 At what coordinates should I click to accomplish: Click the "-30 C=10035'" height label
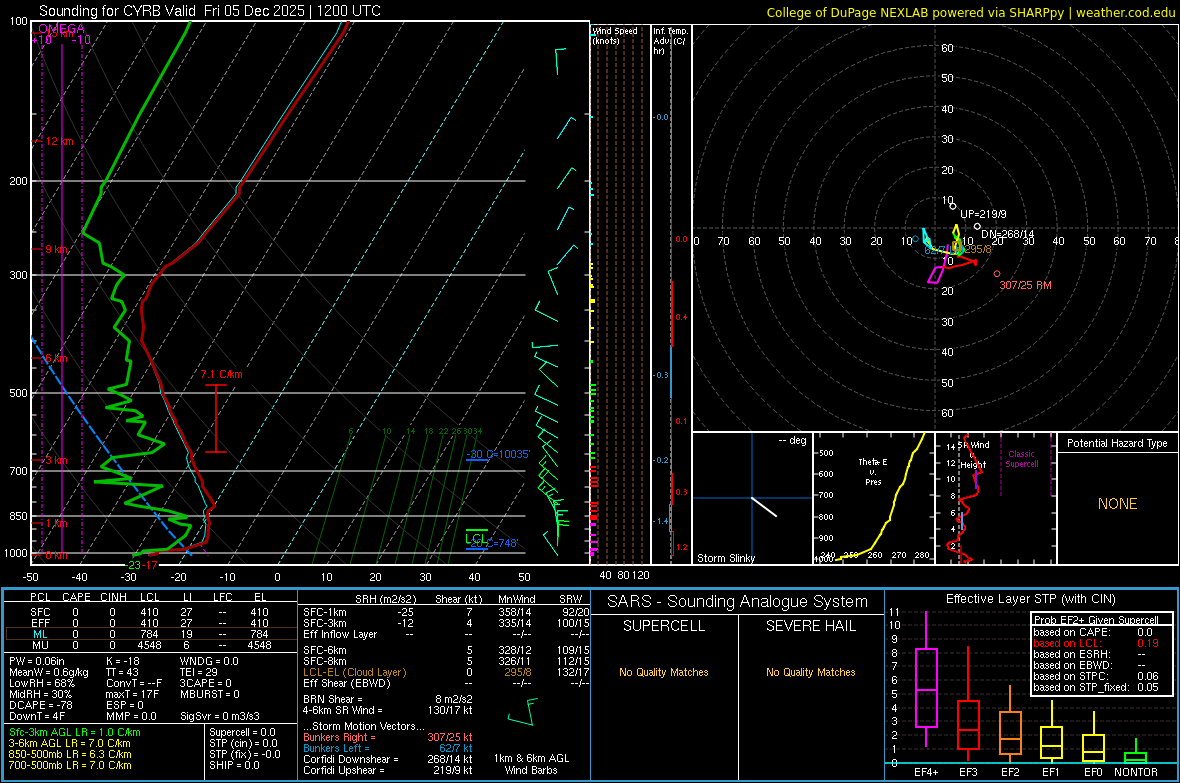click(498, 454)
